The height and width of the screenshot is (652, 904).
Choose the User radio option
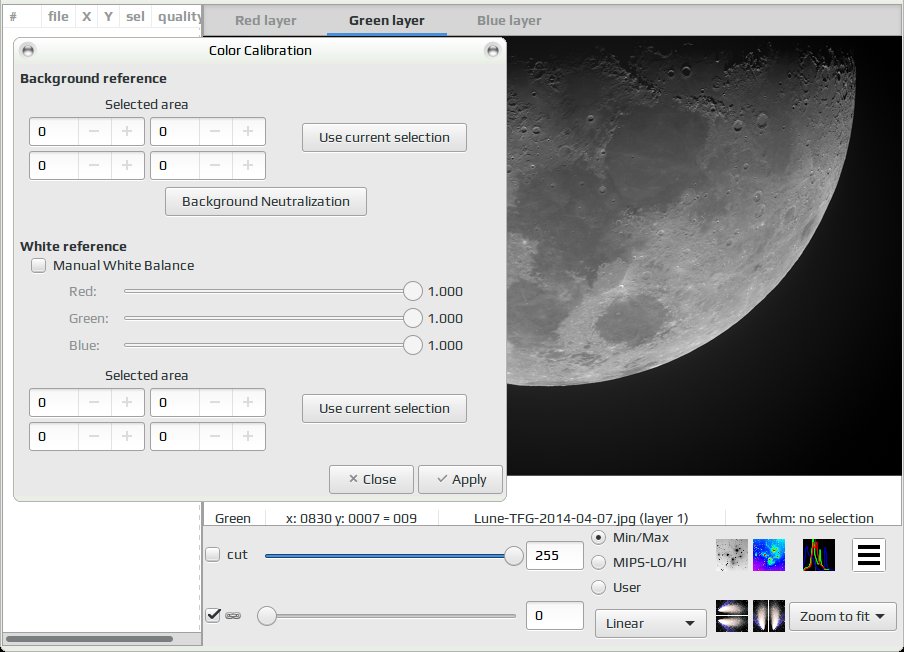point(598,587)
